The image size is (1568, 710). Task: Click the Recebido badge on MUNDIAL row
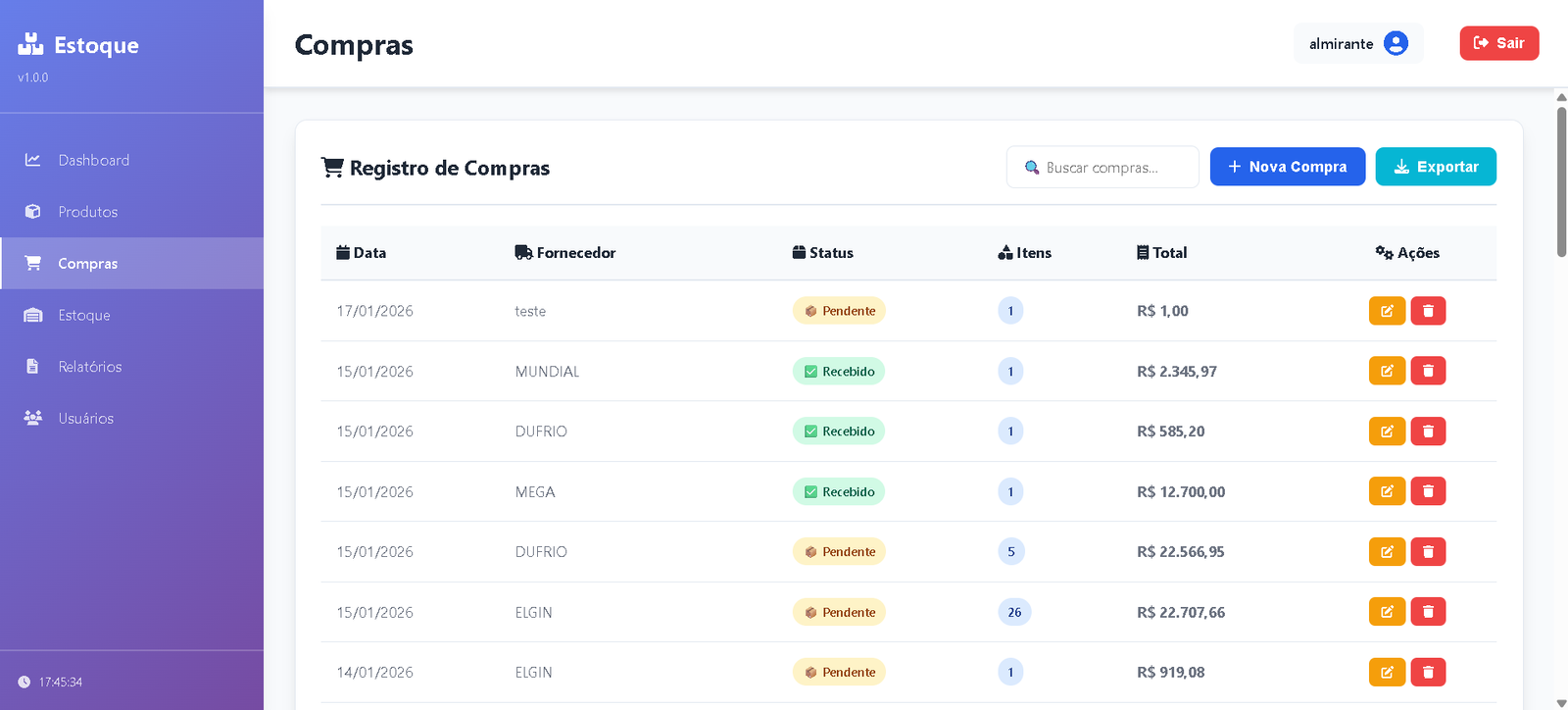(839, 372)
